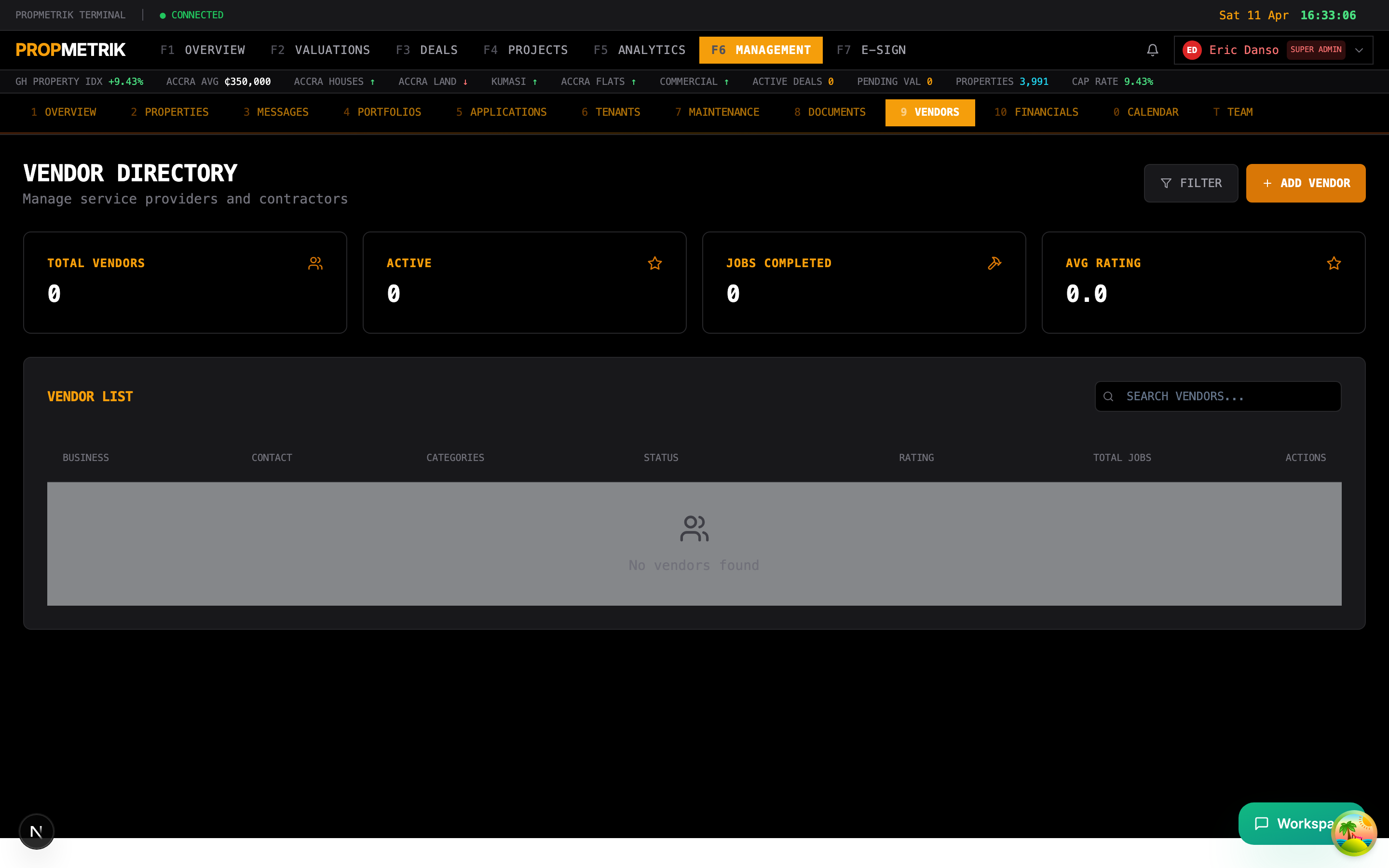This screenshot has width=1389, height=868.
Task: Click the Add Vendor button
Action: click(x=1306, y=183)
